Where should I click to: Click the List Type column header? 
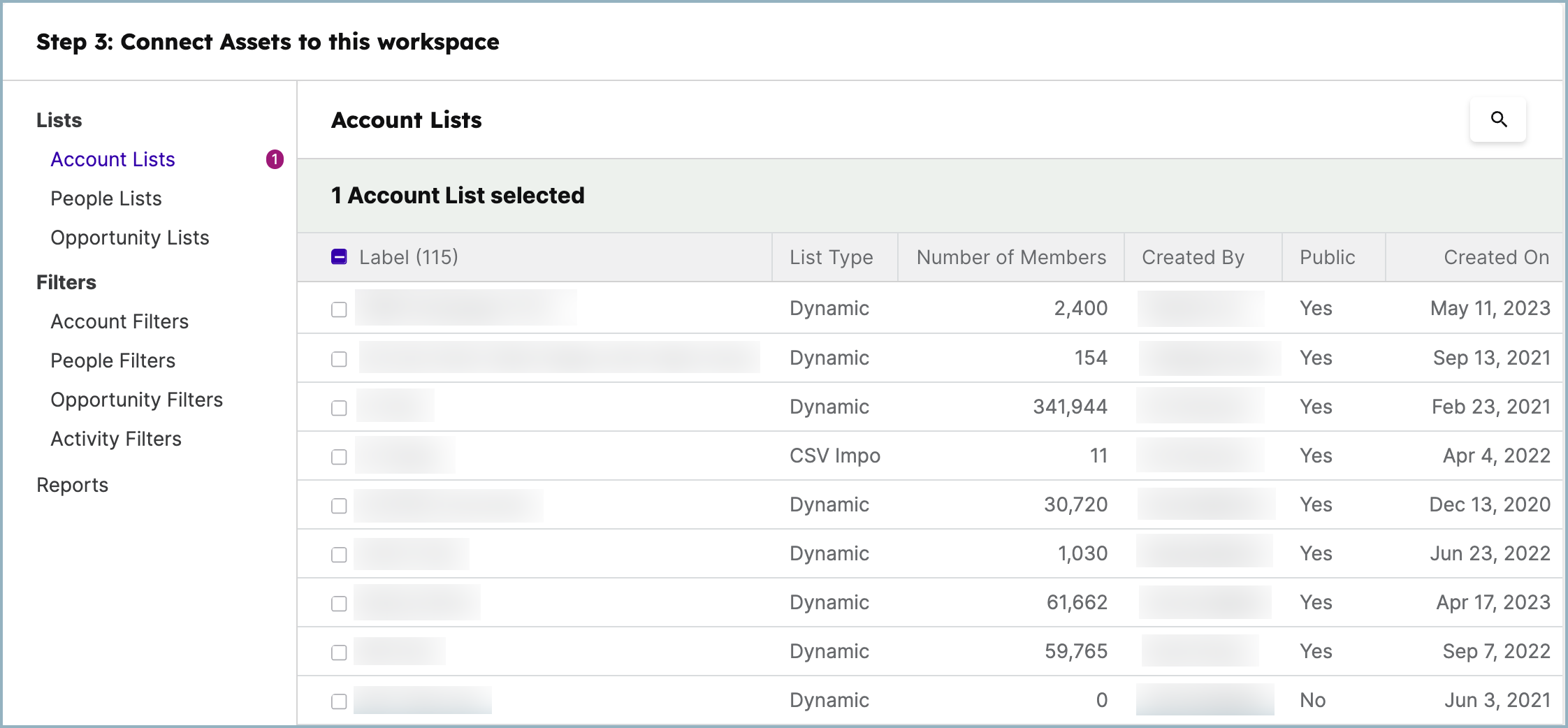click(830, 257)
